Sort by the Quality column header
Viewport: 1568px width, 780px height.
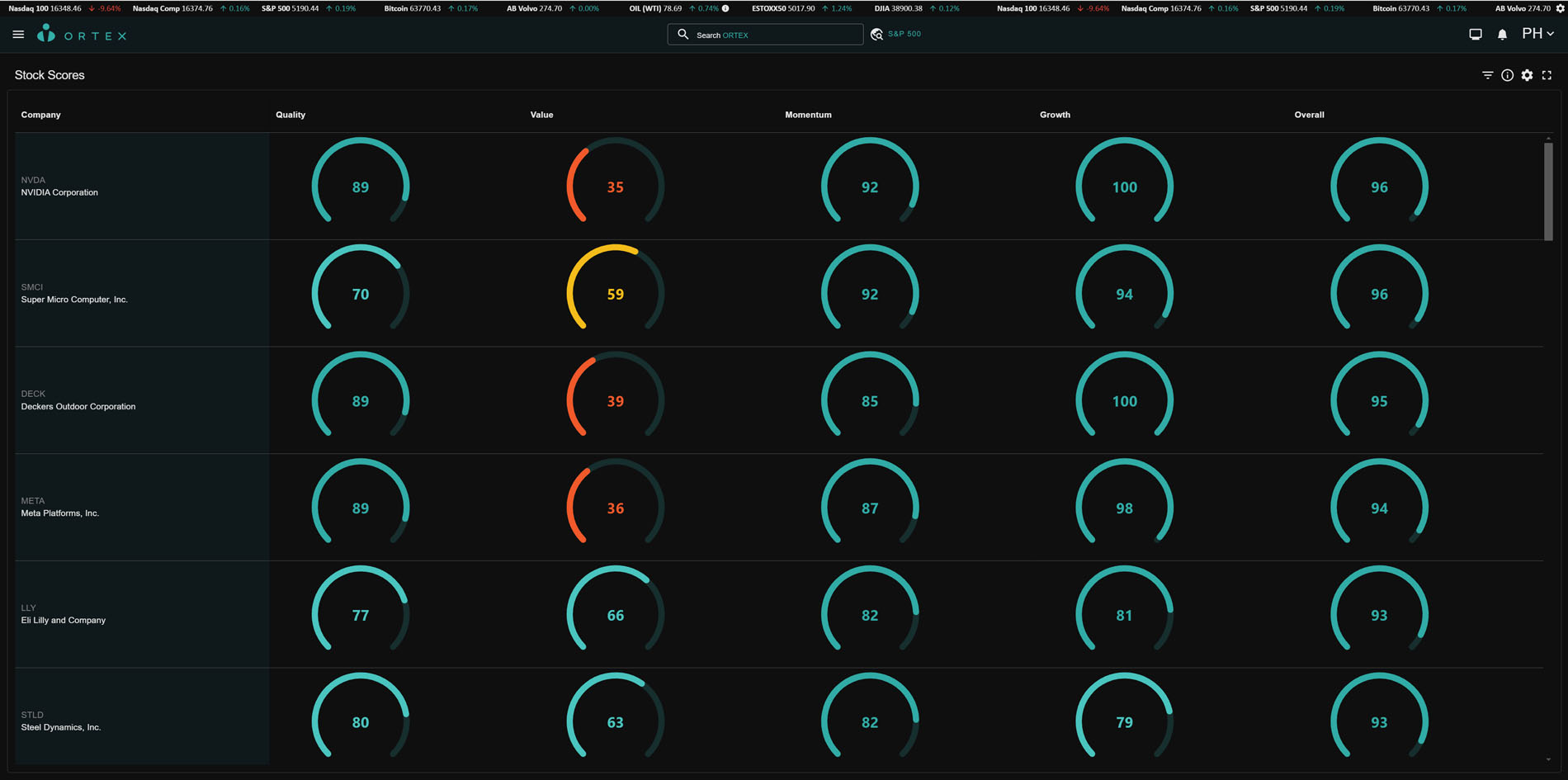(x=290, y=115)
